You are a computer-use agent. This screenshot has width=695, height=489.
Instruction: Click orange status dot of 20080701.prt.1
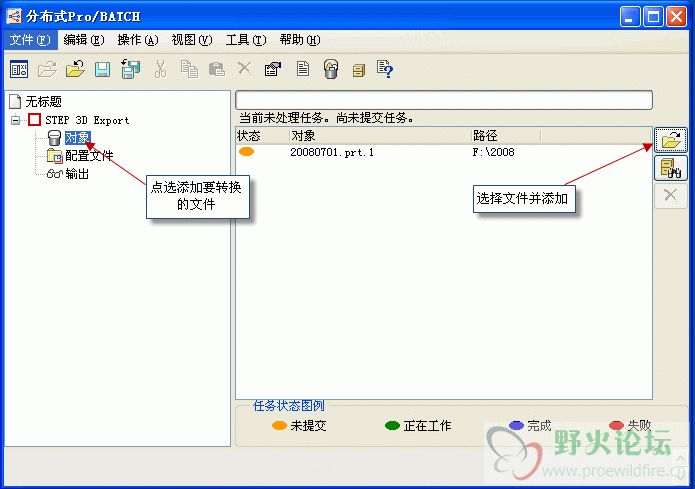(x=246, y=152)
